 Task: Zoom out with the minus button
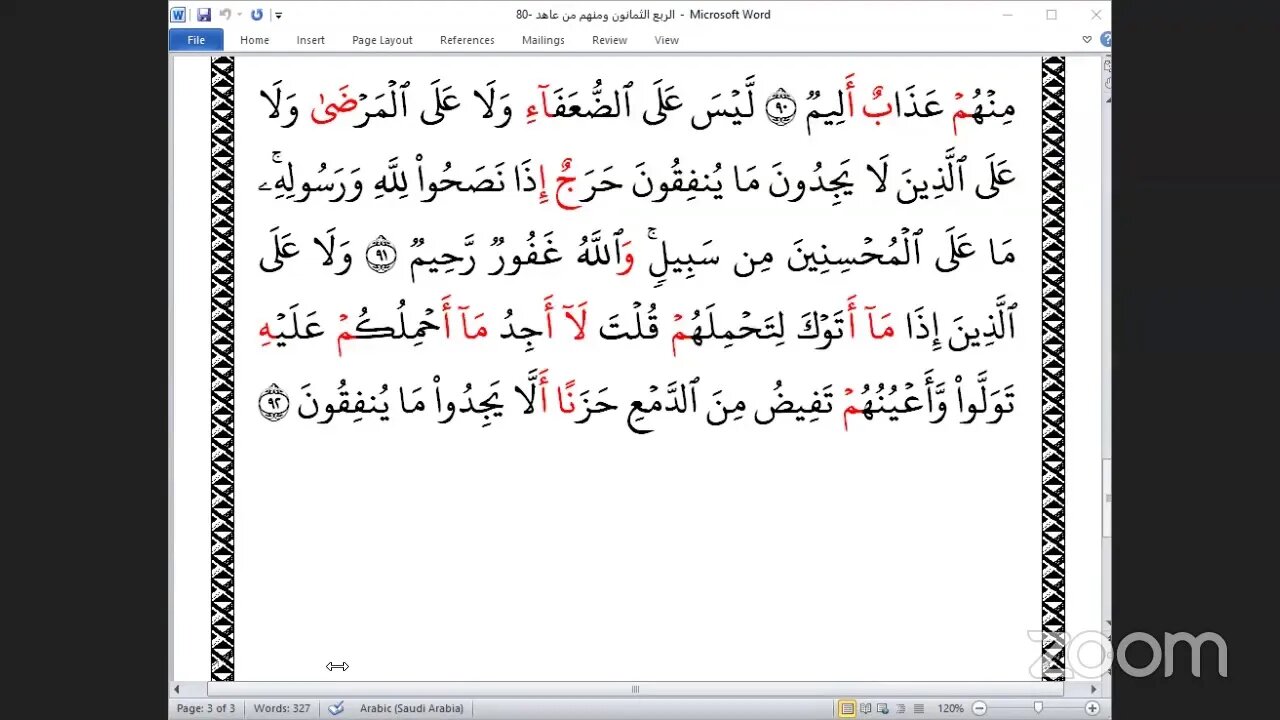point(979,708)
